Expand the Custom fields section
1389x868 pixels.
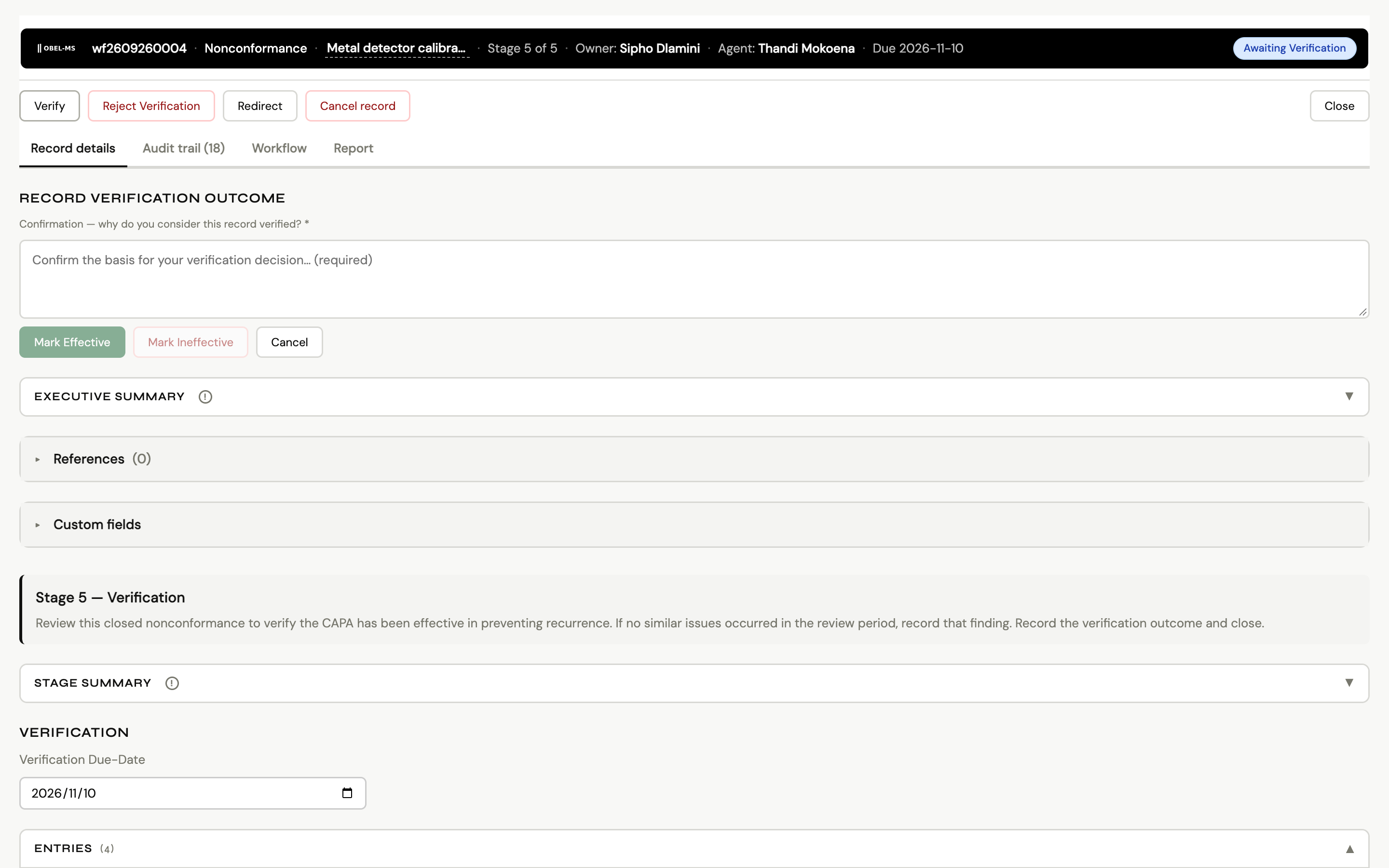coord(694,524)
